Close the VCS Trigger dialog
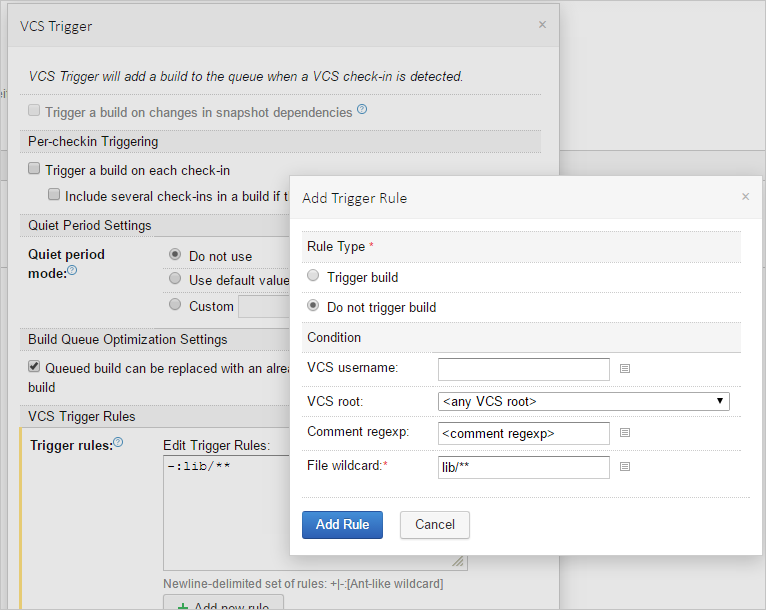Screen dimensions: 766x610 [x=542, y=25]
